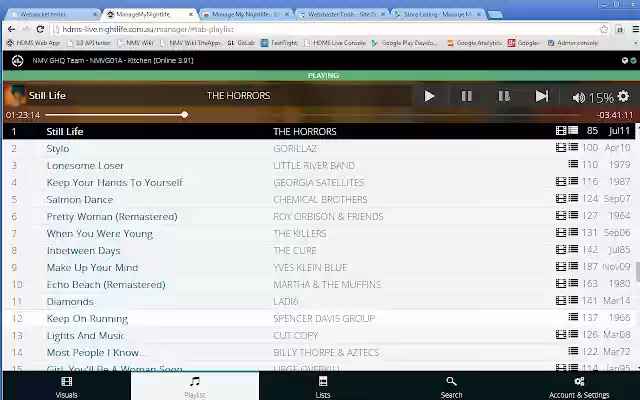
Task: Open Google Analytics bookmark
Action: click(x=474, y=43)
